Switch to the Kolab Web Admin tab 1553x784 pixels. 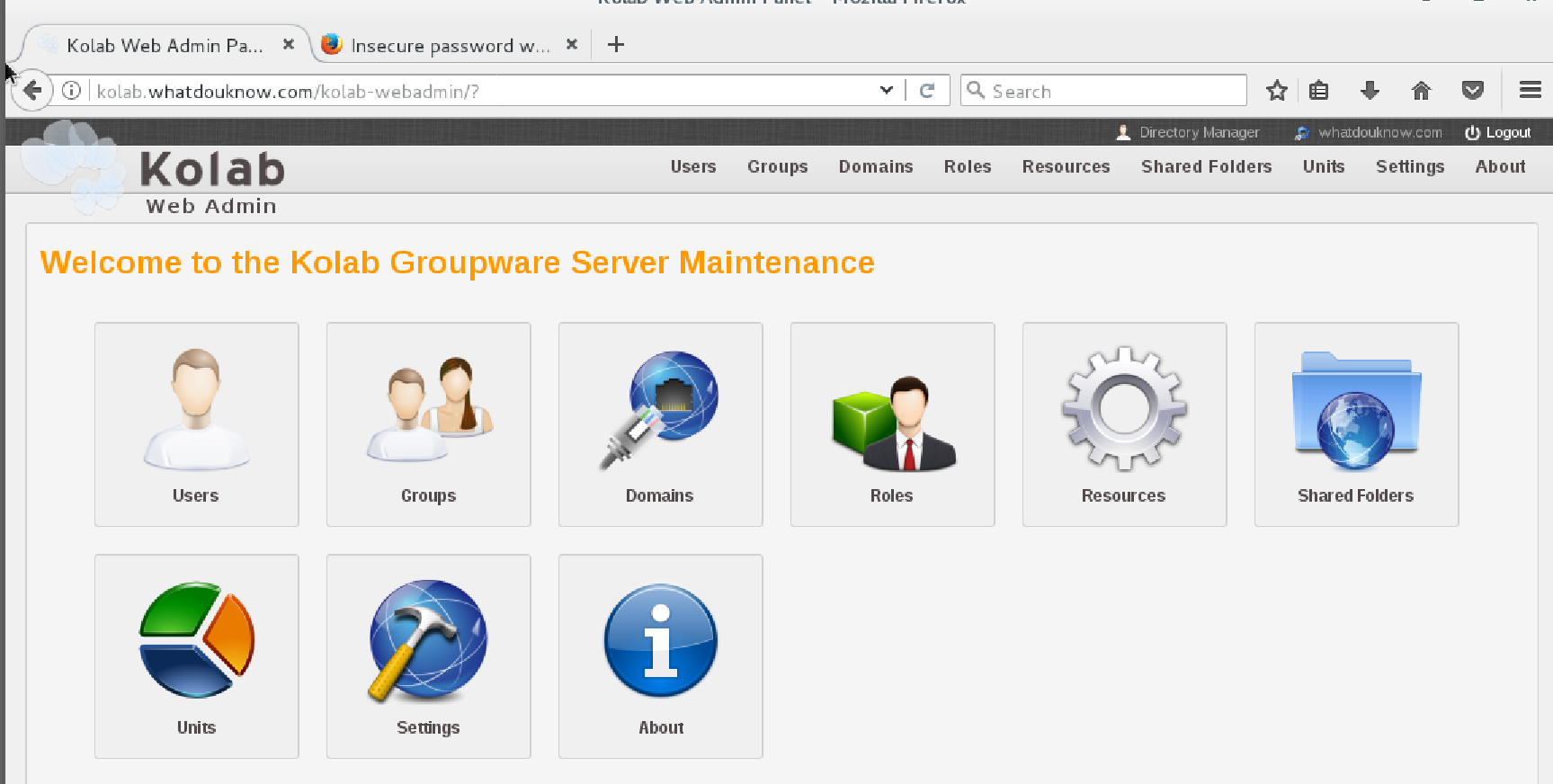coord(165,45)
